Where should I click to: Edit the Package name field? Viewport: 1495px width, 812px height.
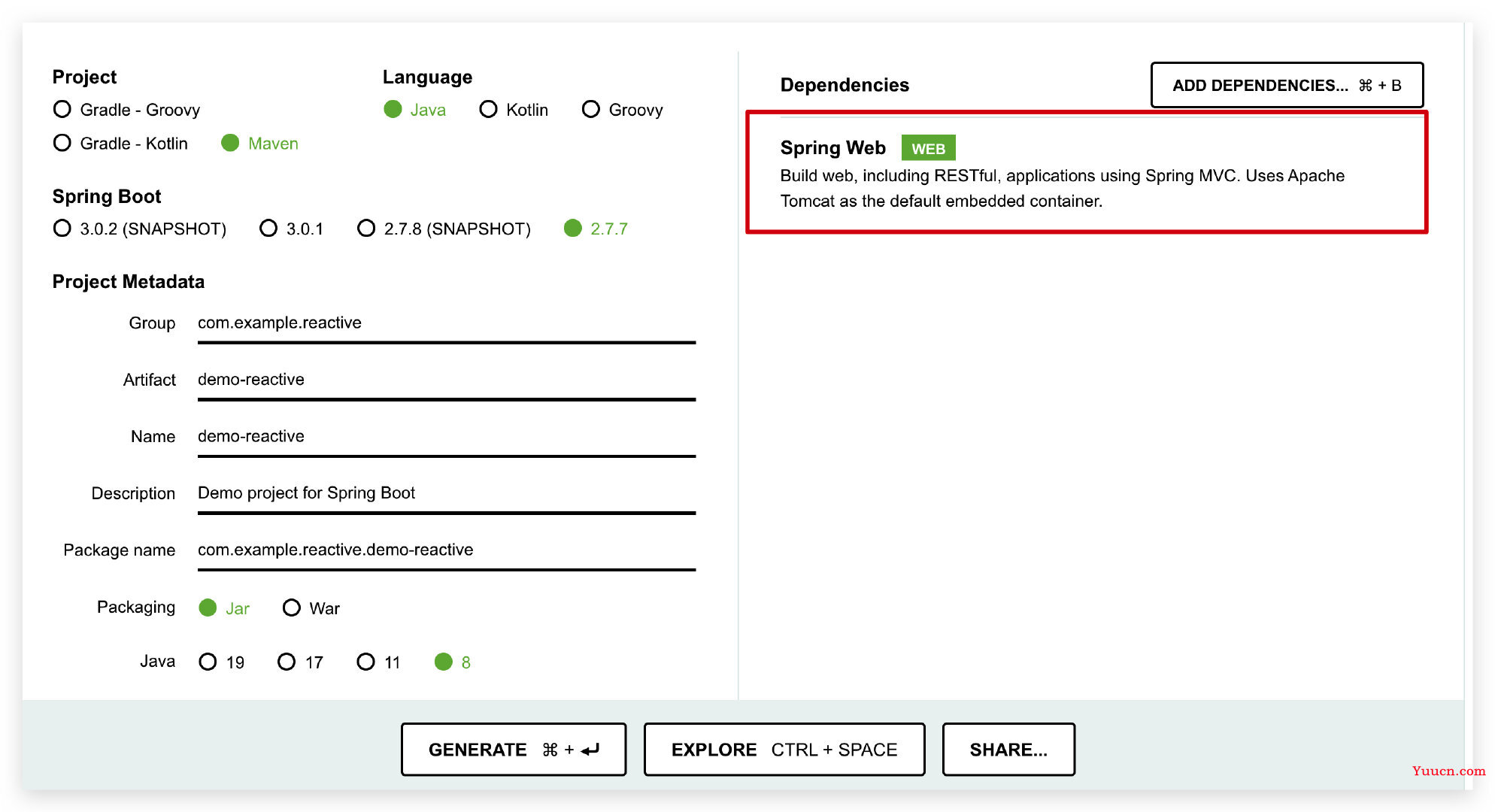[x=447, y=551]
